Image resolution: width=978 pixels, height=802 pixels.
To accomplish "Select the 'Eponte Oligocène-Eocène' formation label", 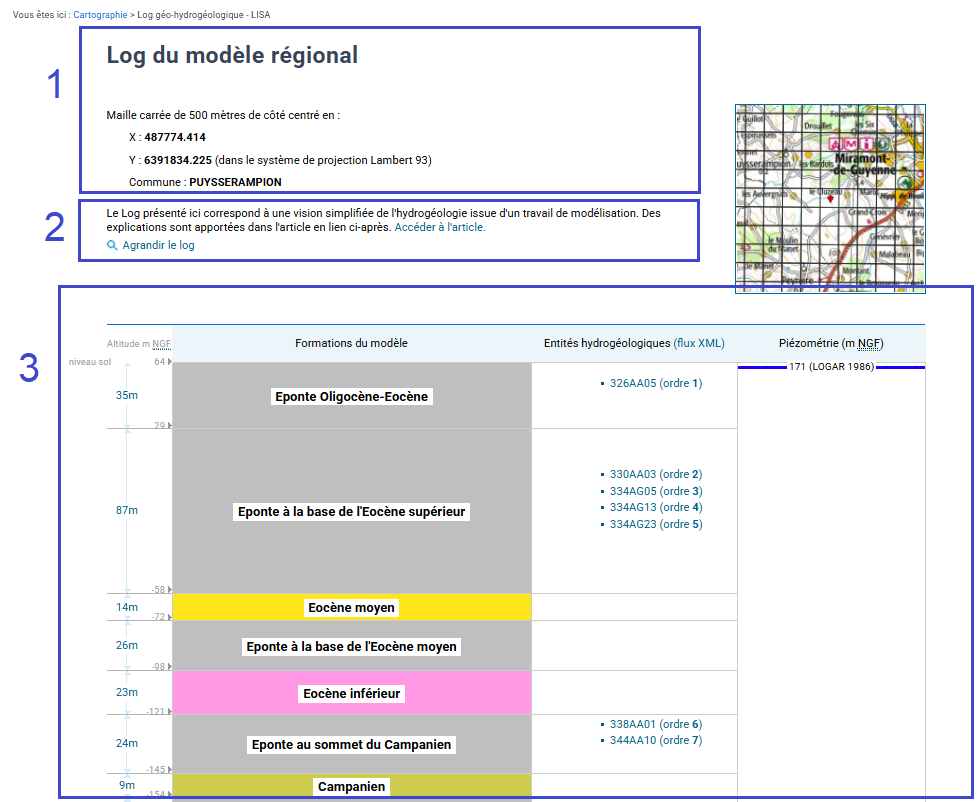I will (352, 397).
